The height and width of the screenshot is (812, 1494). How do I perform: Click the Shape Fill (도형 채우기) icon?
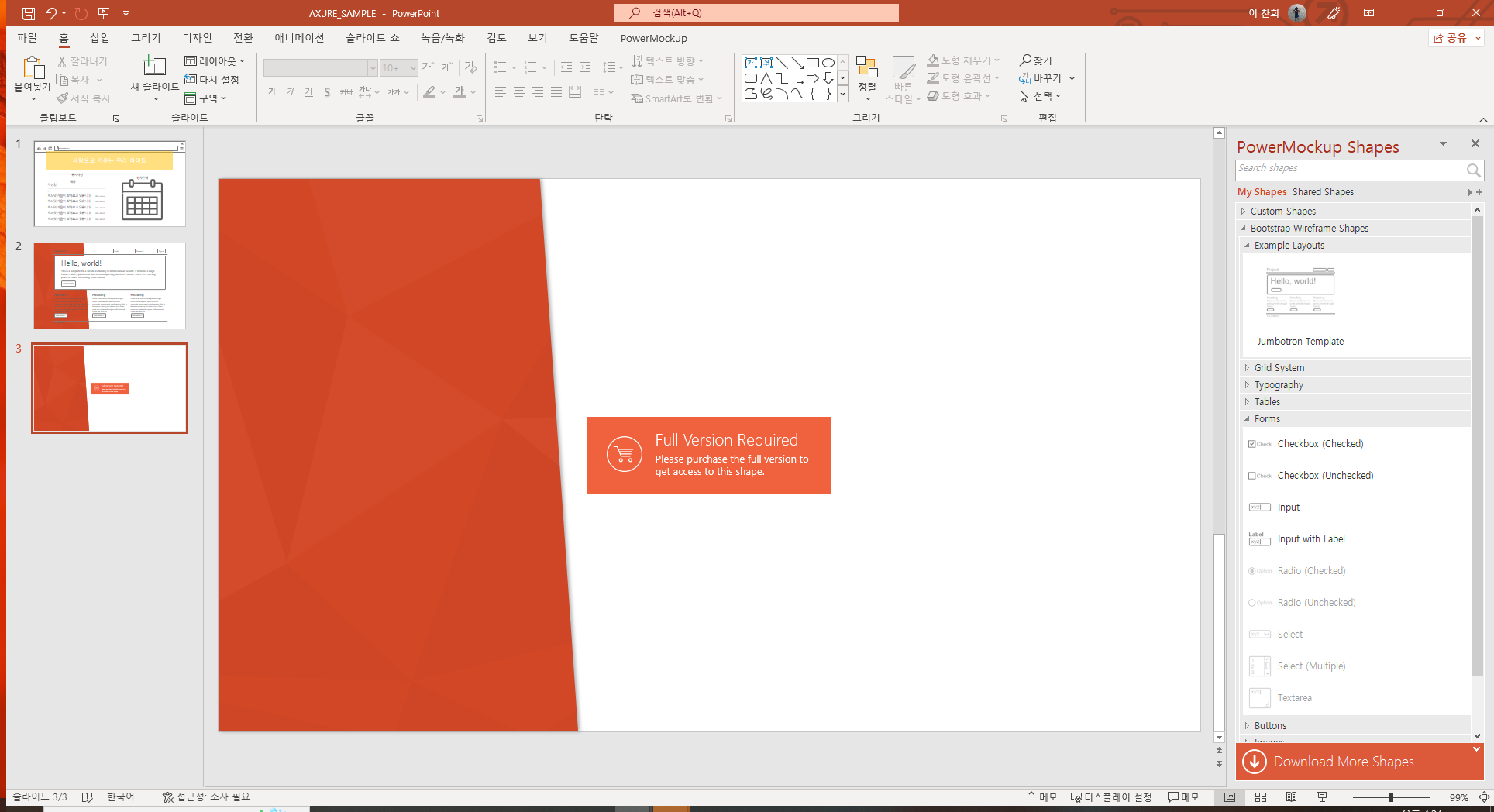(934, 60)
